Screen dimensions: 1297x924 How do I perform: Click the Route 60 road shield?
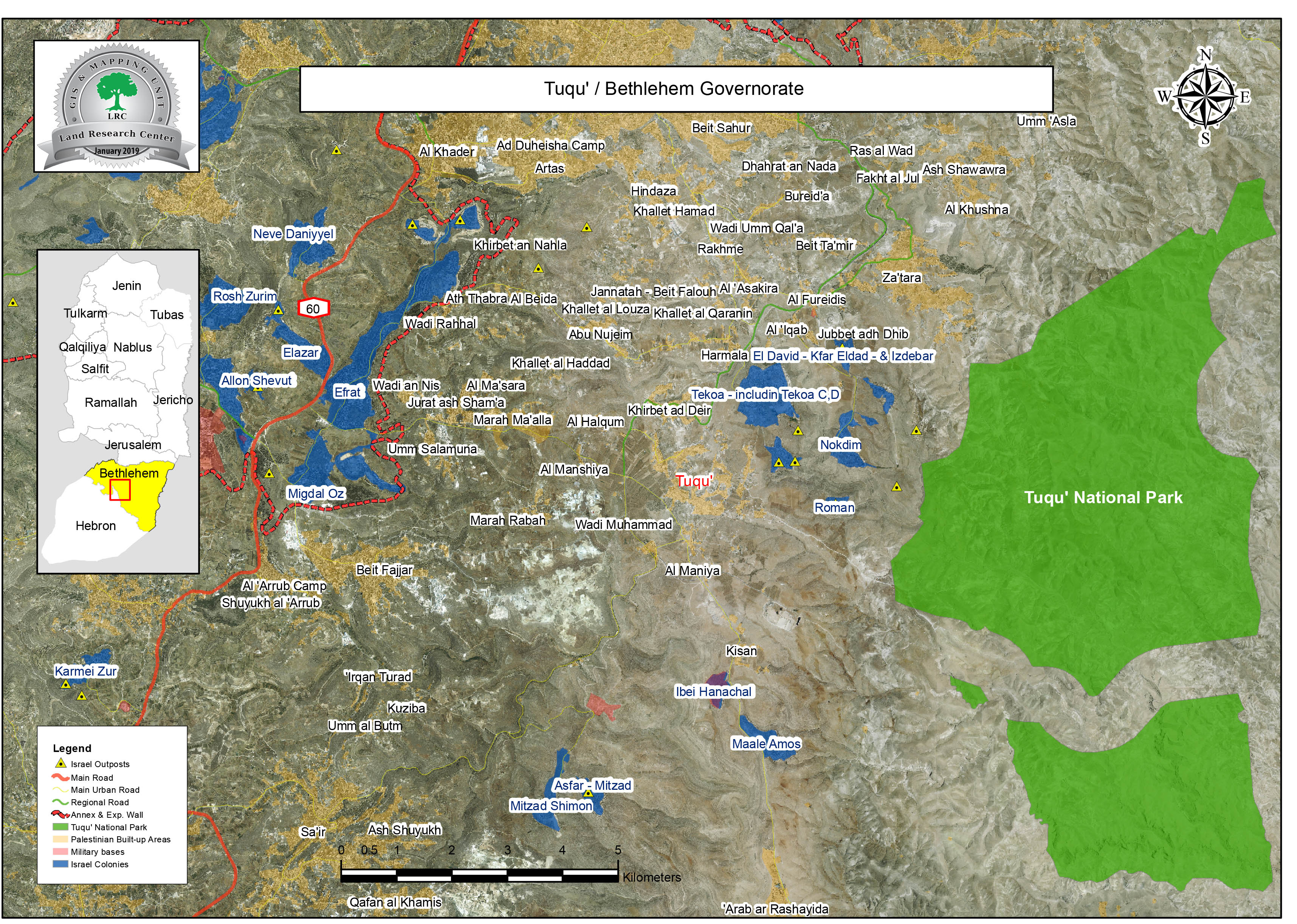coord(313,309)
